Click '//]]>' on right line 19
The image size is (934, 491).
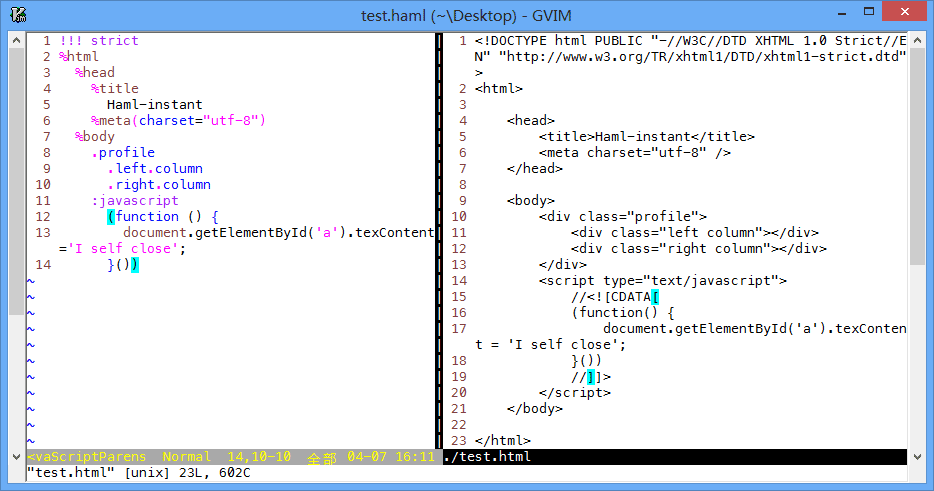(x=591, y=377)
